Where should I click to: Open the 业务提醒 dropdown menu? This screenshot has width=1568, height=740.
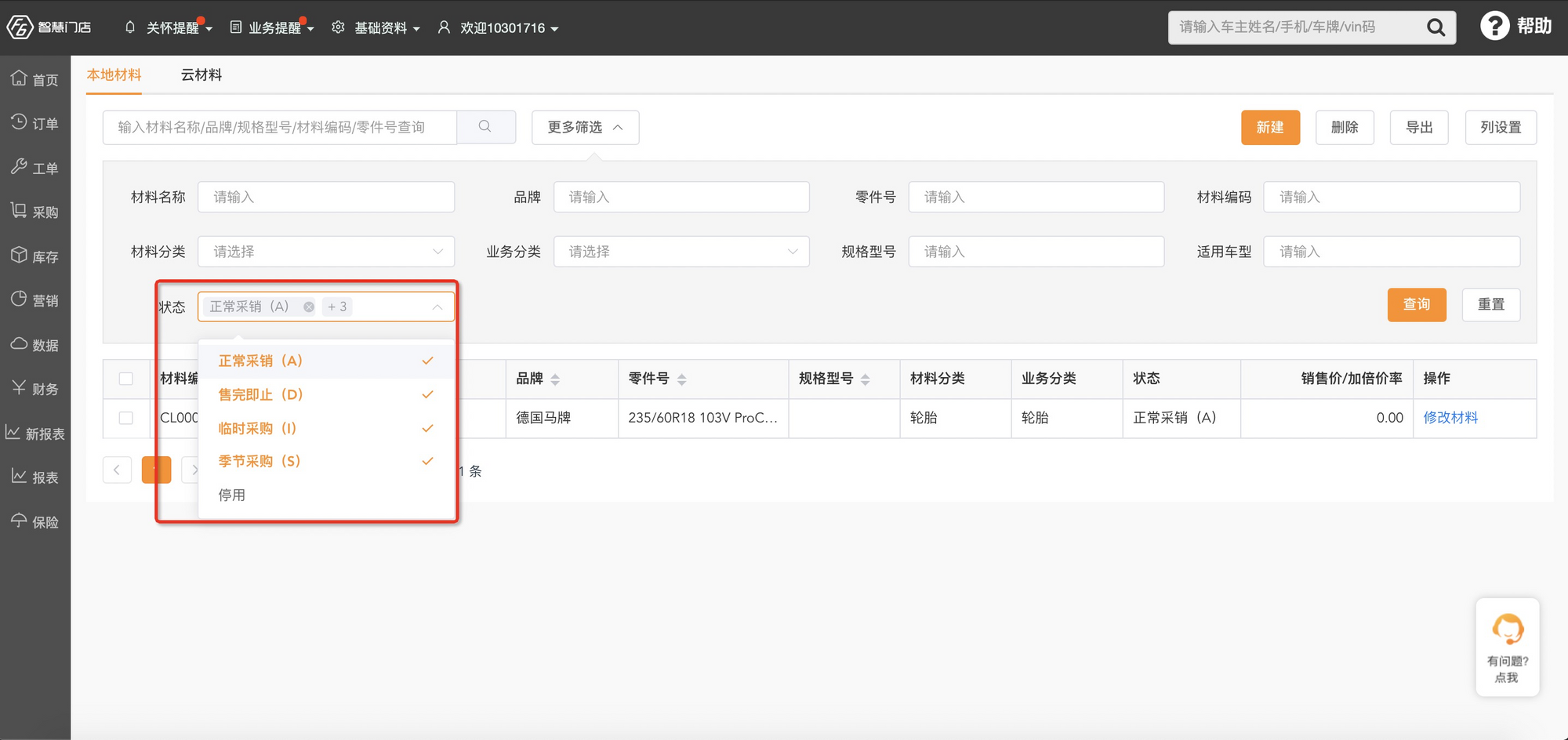click(x=271, y=28)
